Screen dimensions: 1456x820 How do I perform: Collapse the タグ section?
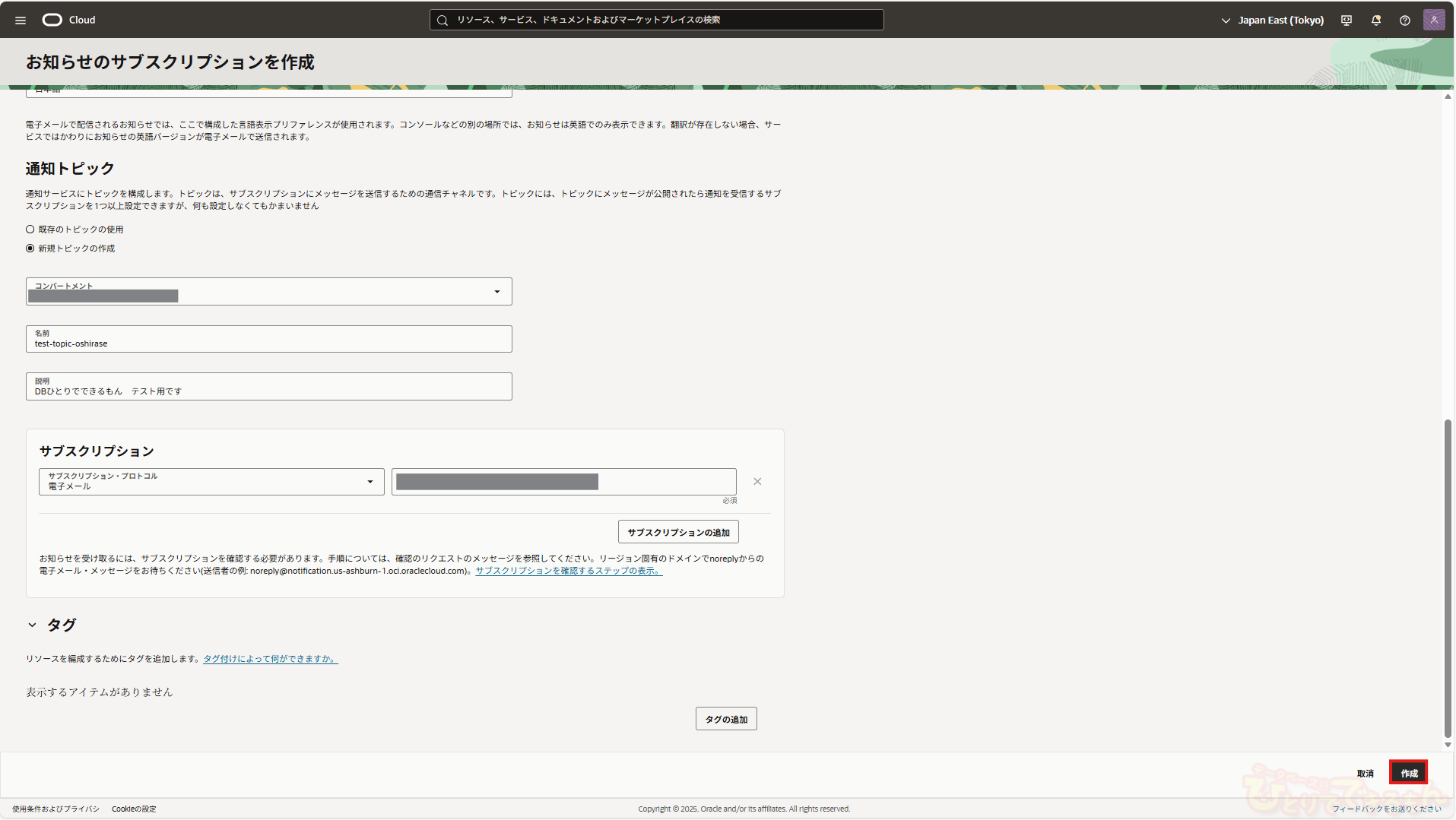pyautogui.click(x=32, y=625)
